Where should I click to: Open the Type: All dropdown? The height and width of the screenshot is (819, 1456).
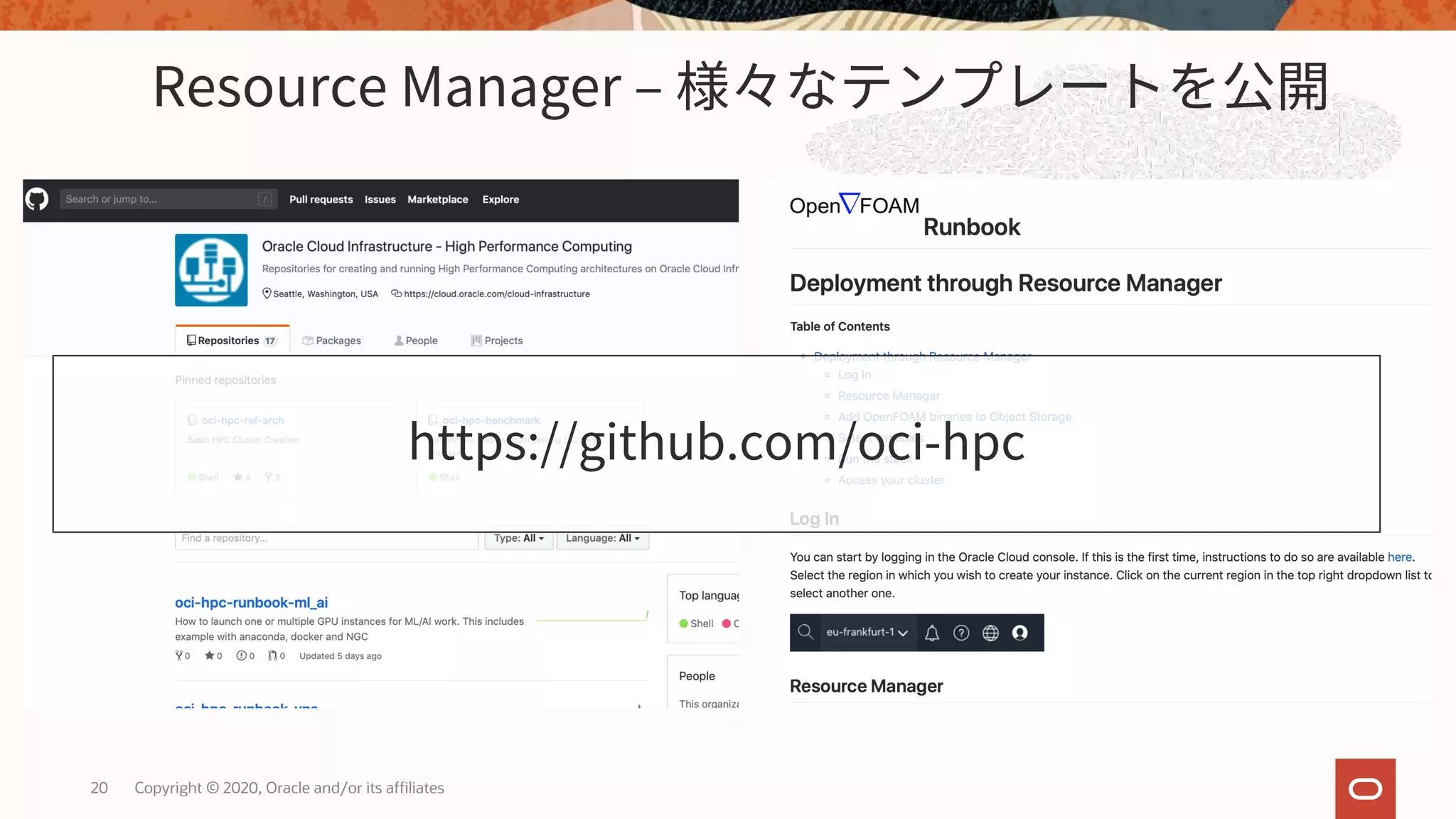519,540
